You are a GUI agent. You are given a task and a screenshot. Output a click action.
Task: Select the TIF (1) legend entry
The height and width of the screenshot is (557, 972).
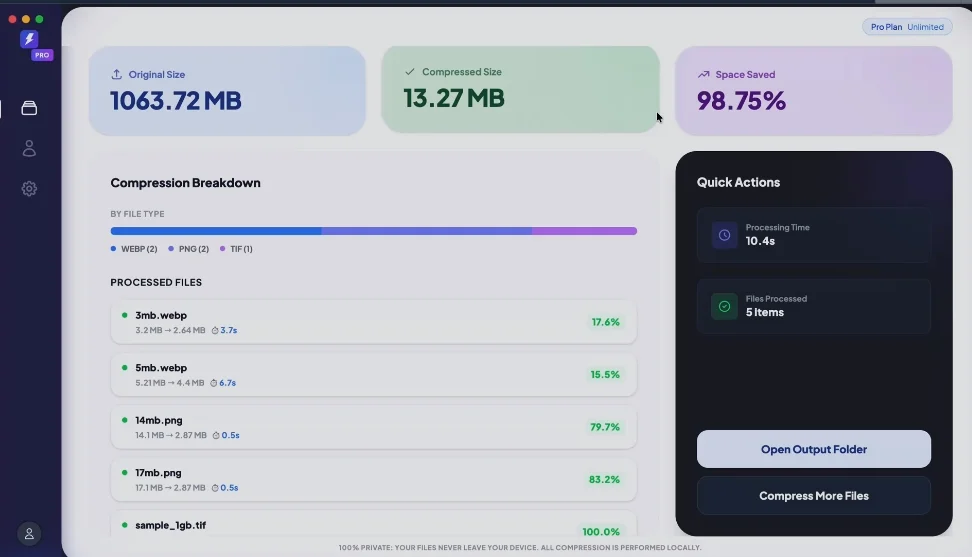tap(236, 249)
